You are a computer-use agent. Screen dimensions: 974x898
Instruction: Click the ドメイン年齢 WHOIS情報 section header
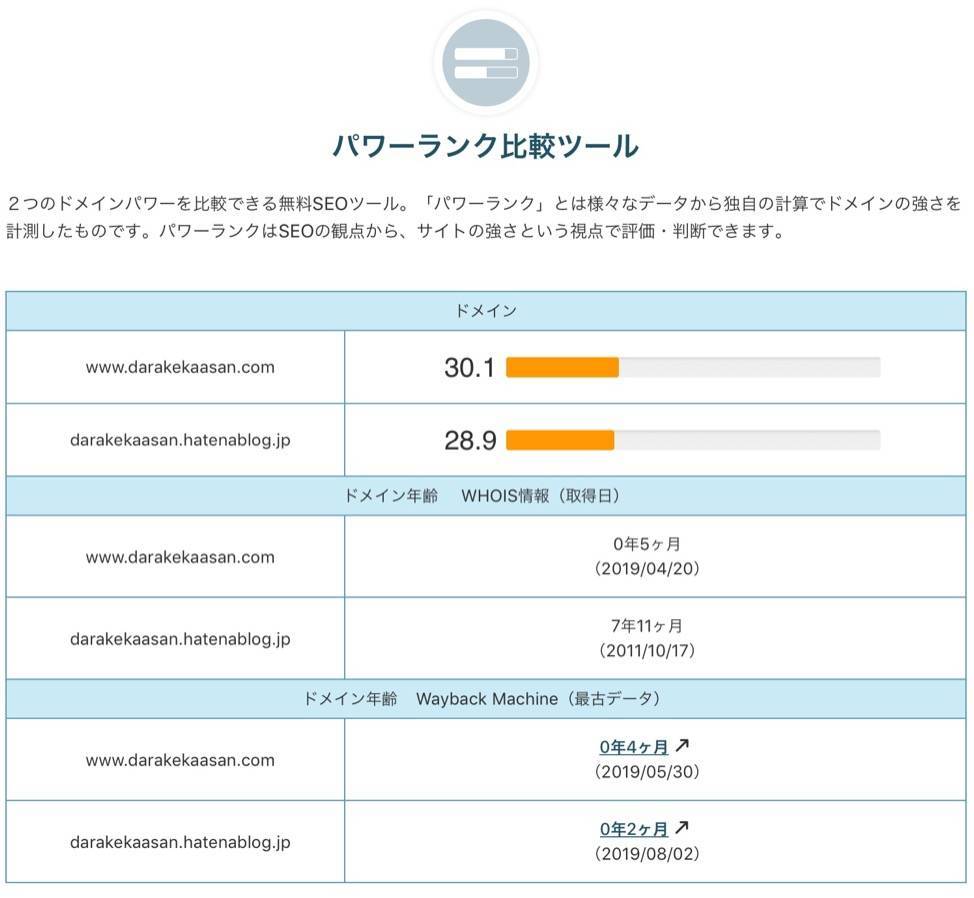coord(486,496)
